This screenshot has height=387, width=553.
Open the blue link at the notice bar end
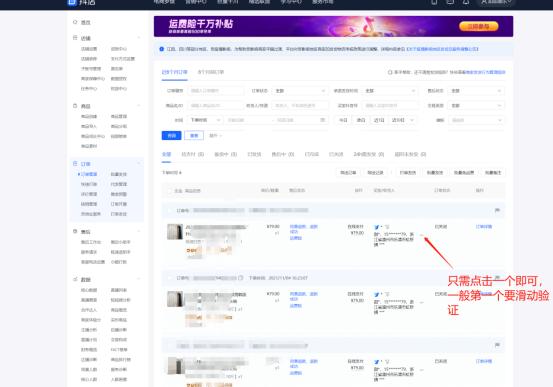pyautogui.click(x=442, y=49)
